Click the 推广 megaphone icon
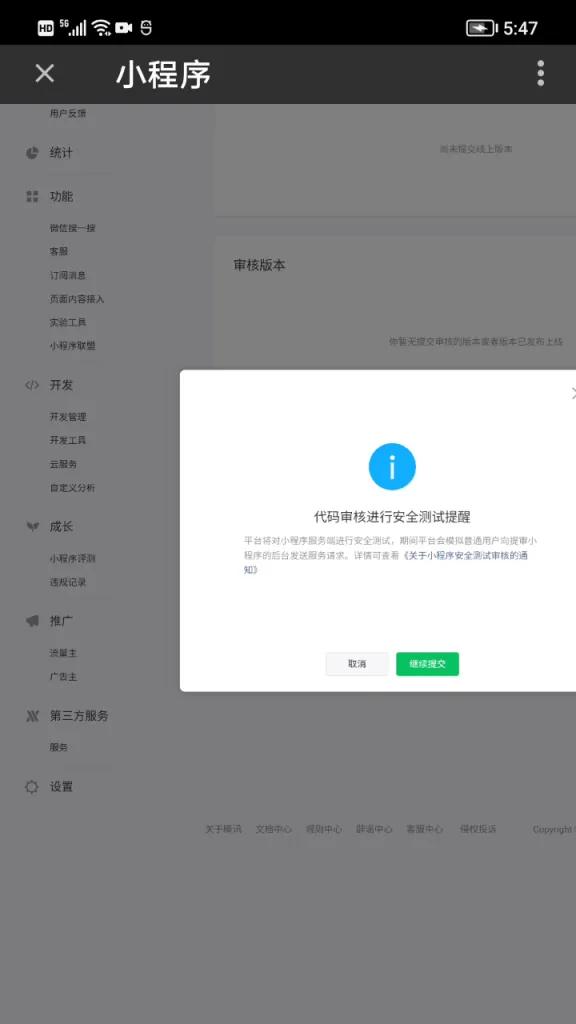The width and height of the screenshot is (576, 1024). (x=32, y=621)
